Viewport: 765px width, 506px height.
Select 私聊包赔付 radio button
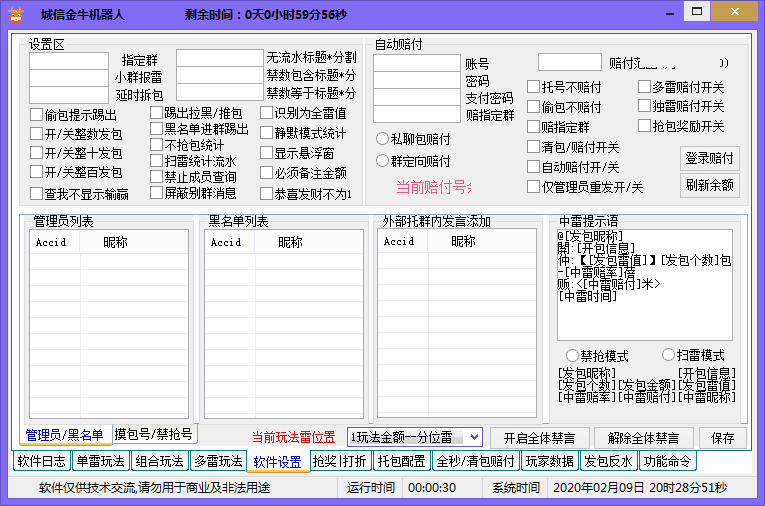pyautogui.click(x=382, y=139)
